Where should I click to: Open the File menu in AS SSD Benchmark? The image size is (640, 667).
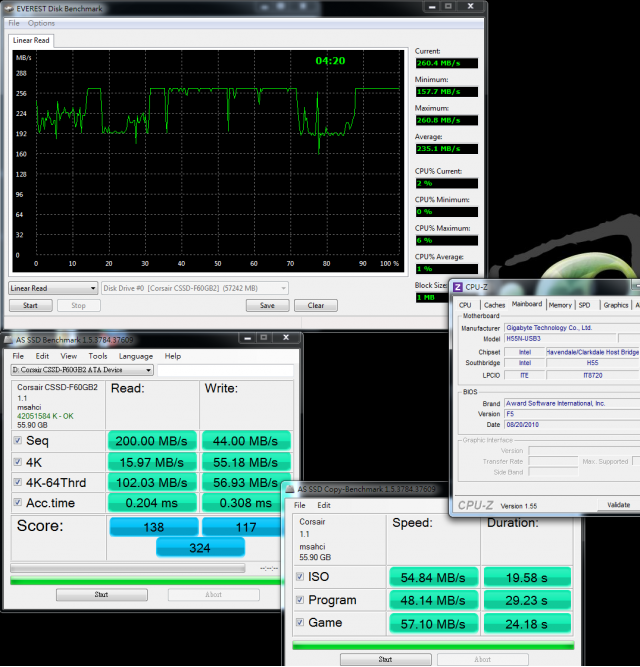click(18, 356)
